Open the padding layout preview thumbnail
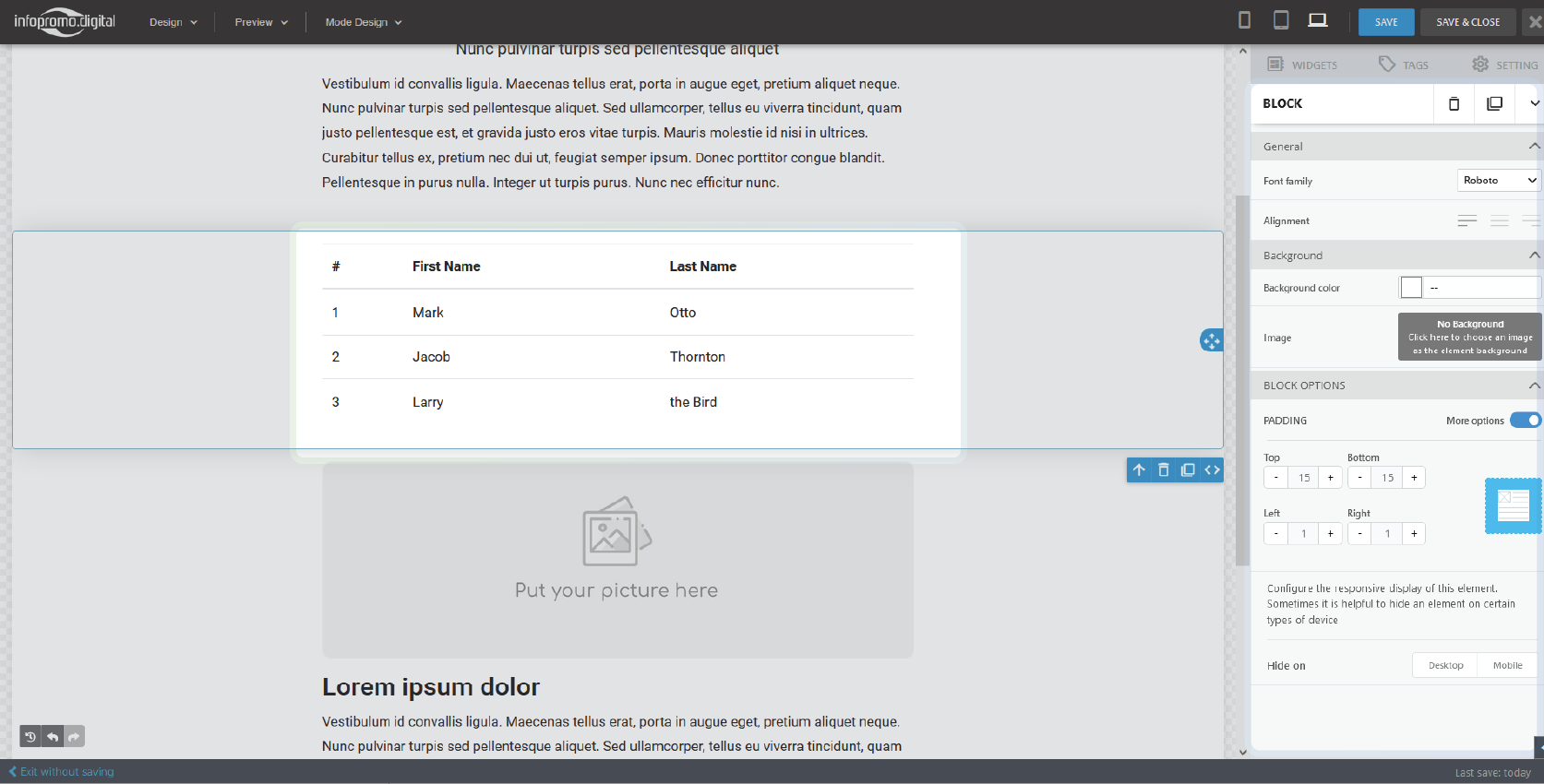The image size is (1544, 784). [1514, 505]
